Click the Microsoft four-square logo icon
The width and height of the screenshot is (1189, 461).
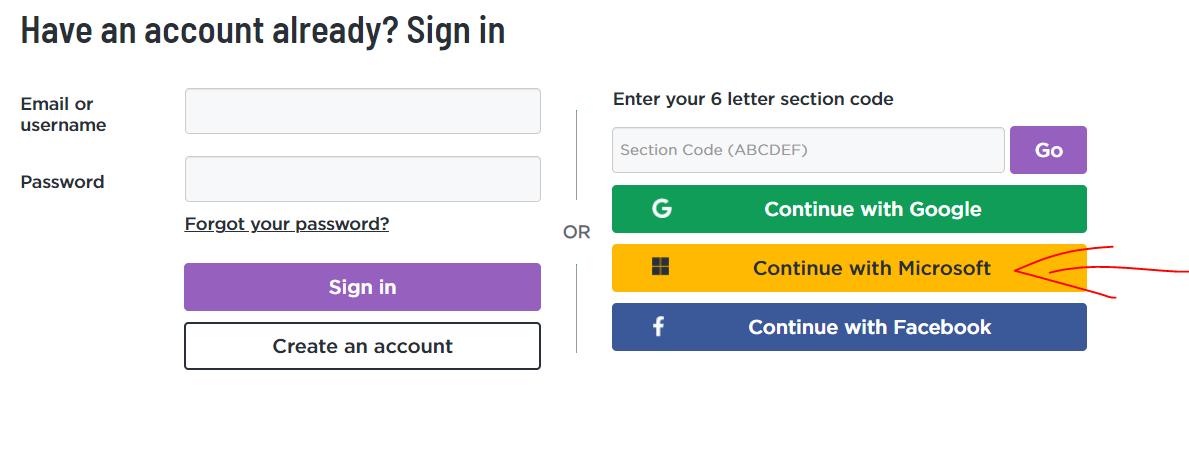pyautogui.click(x=660, y=266)
